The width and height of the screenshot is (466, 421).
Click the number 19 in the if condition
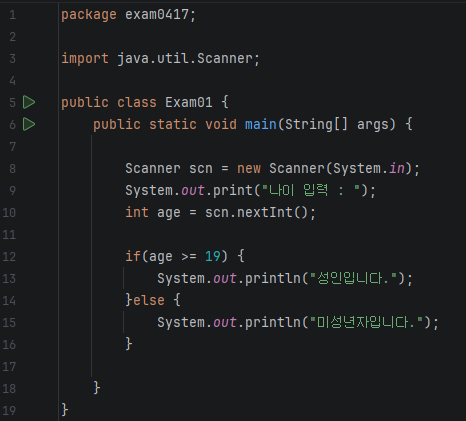213,256
